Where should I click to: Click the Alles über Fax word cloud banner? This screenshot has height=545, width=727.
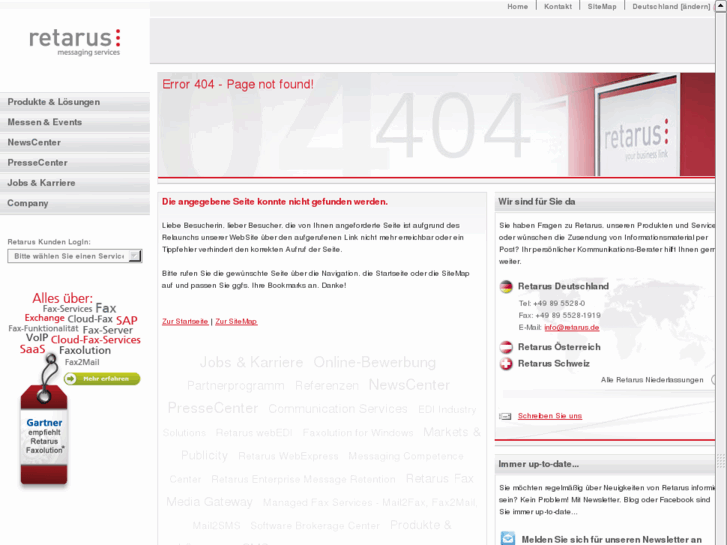(x=75, y=329)
